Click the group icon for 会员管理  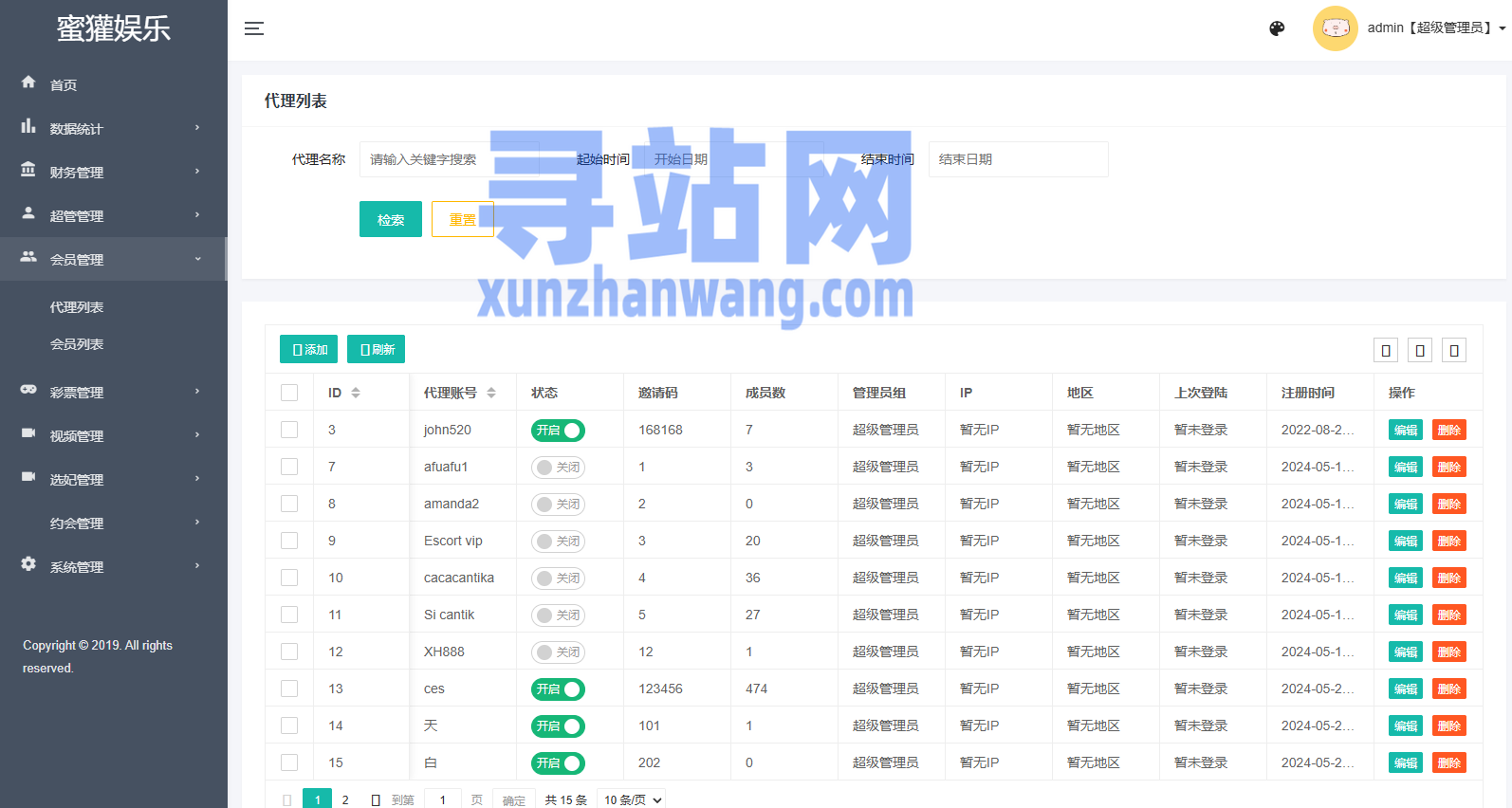coord(28,257)
